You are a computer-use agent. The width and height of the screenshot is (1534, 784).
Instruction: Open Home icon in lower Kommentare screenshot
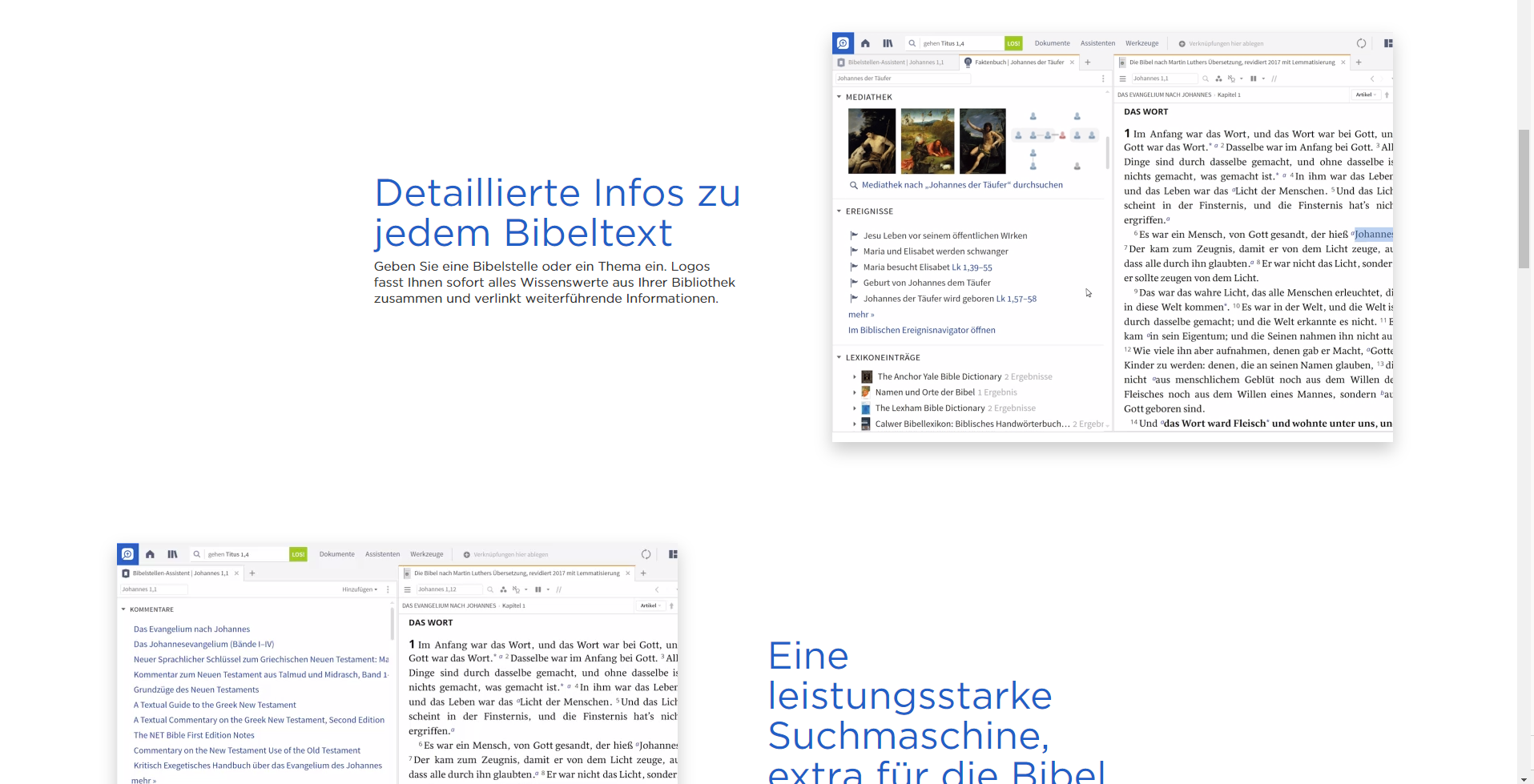tap(150, 554)
